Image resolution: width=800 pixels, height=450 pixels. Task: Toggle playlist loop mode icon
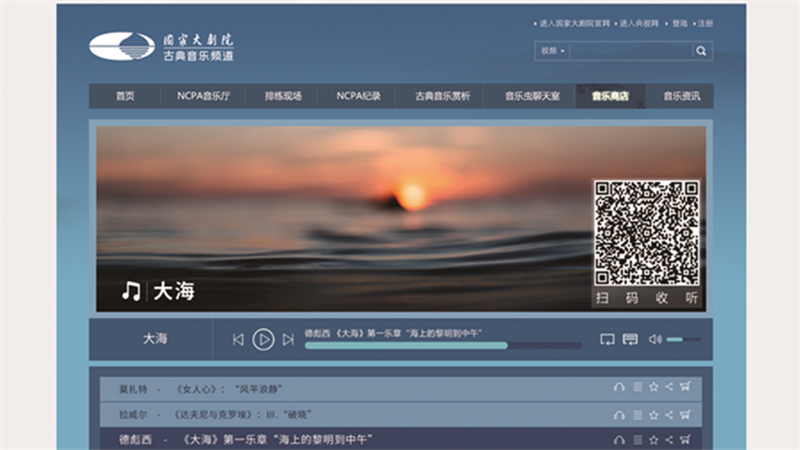(630, 339)
